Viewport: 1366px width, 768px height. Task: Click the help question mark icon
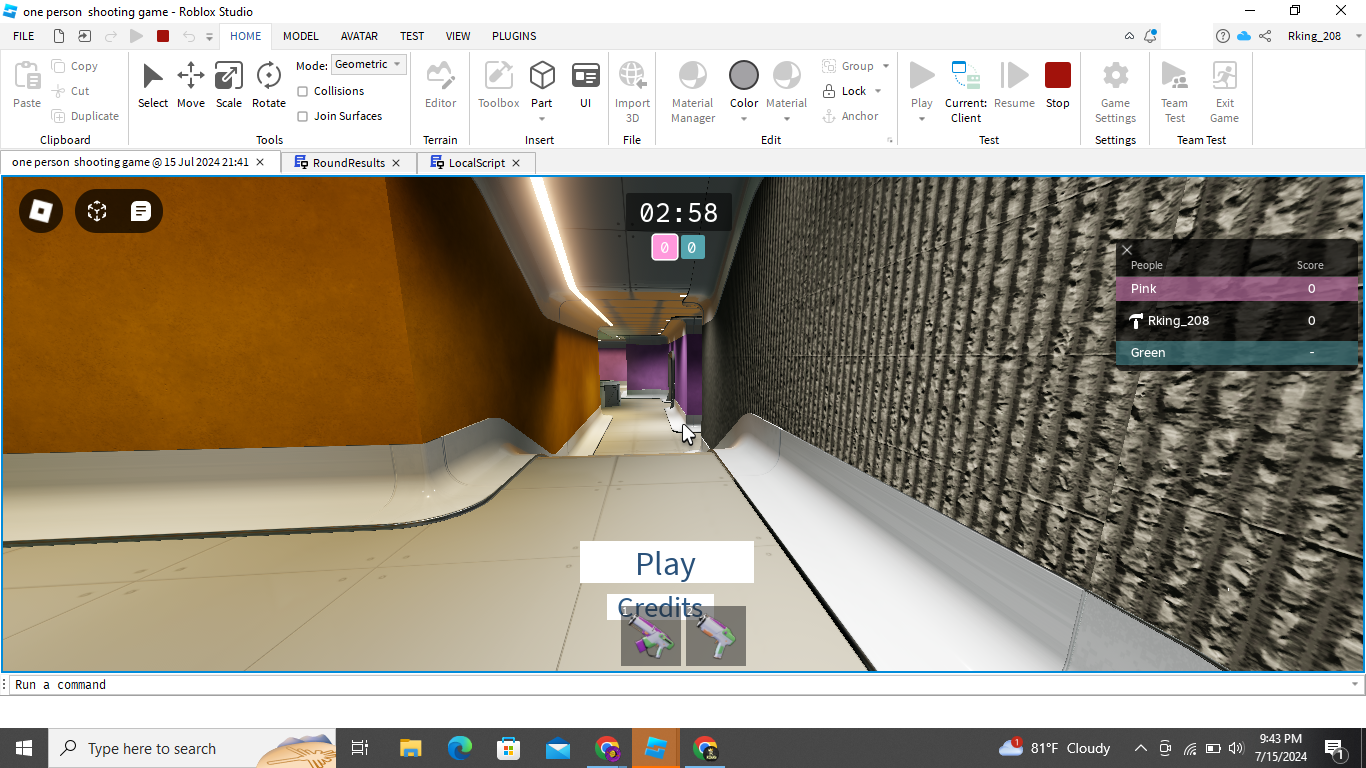pos(1222,36)
